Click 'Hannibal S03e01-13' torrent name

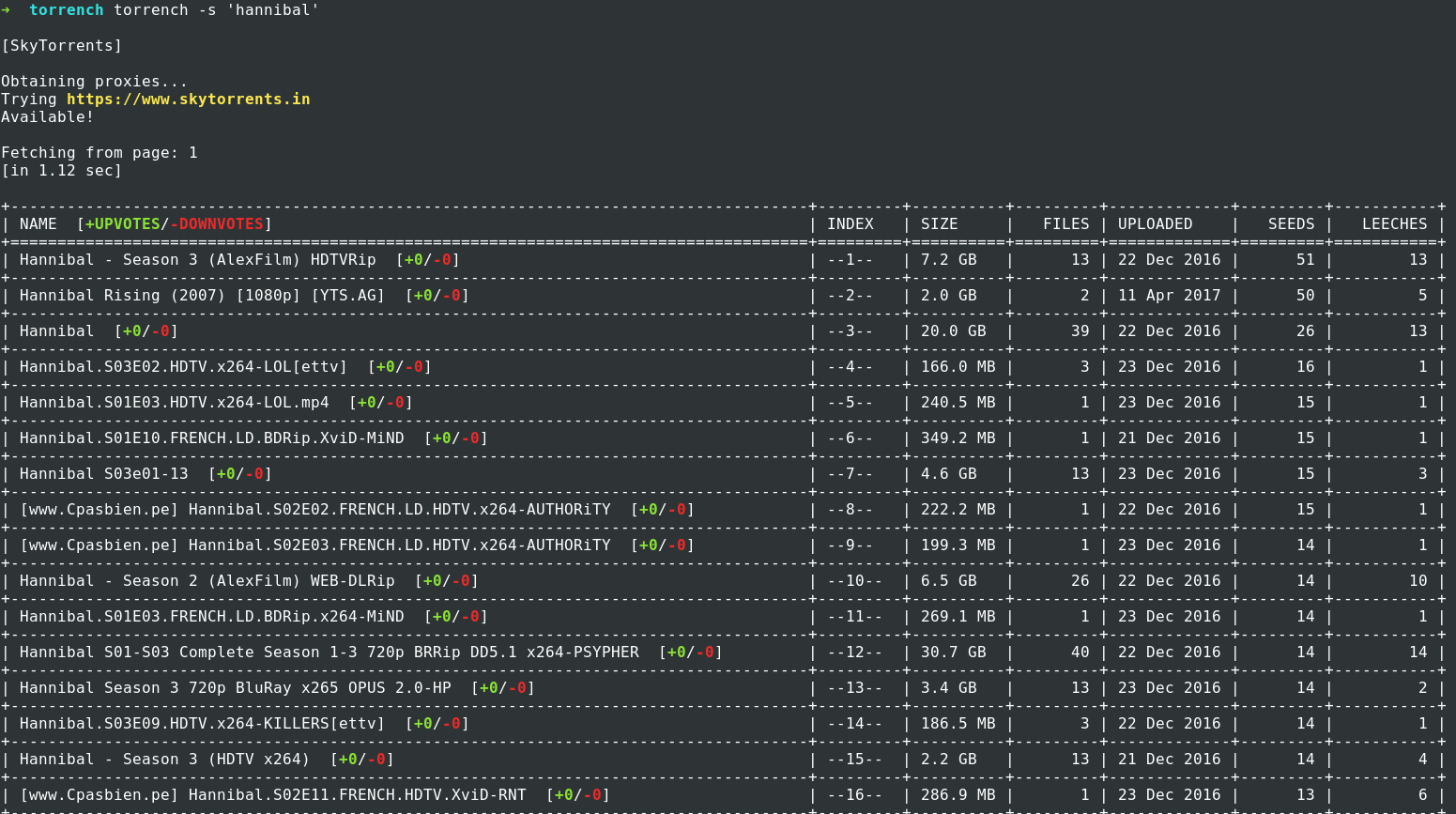104,473
